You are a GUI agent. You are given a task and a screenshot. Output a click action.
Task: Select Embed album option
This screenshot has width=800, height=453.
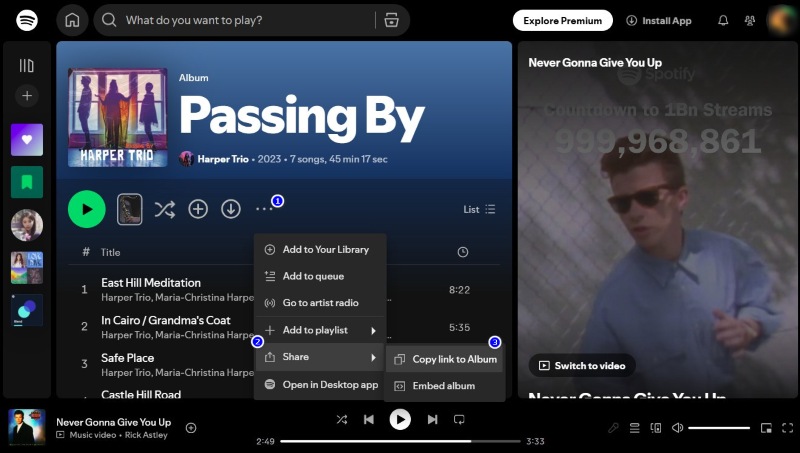[x=445, y=386]
